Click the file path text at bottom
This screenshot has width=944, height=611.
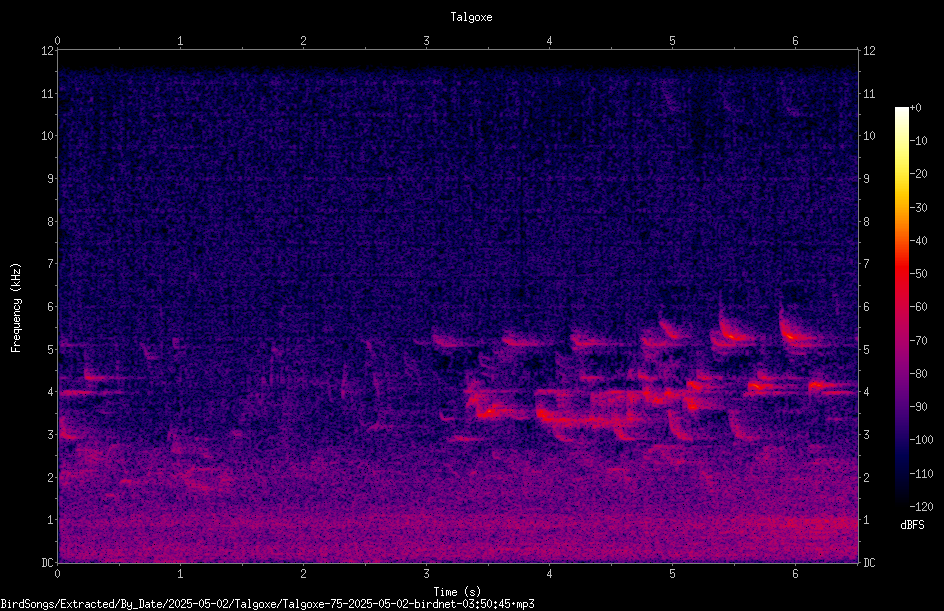(267, 604)
